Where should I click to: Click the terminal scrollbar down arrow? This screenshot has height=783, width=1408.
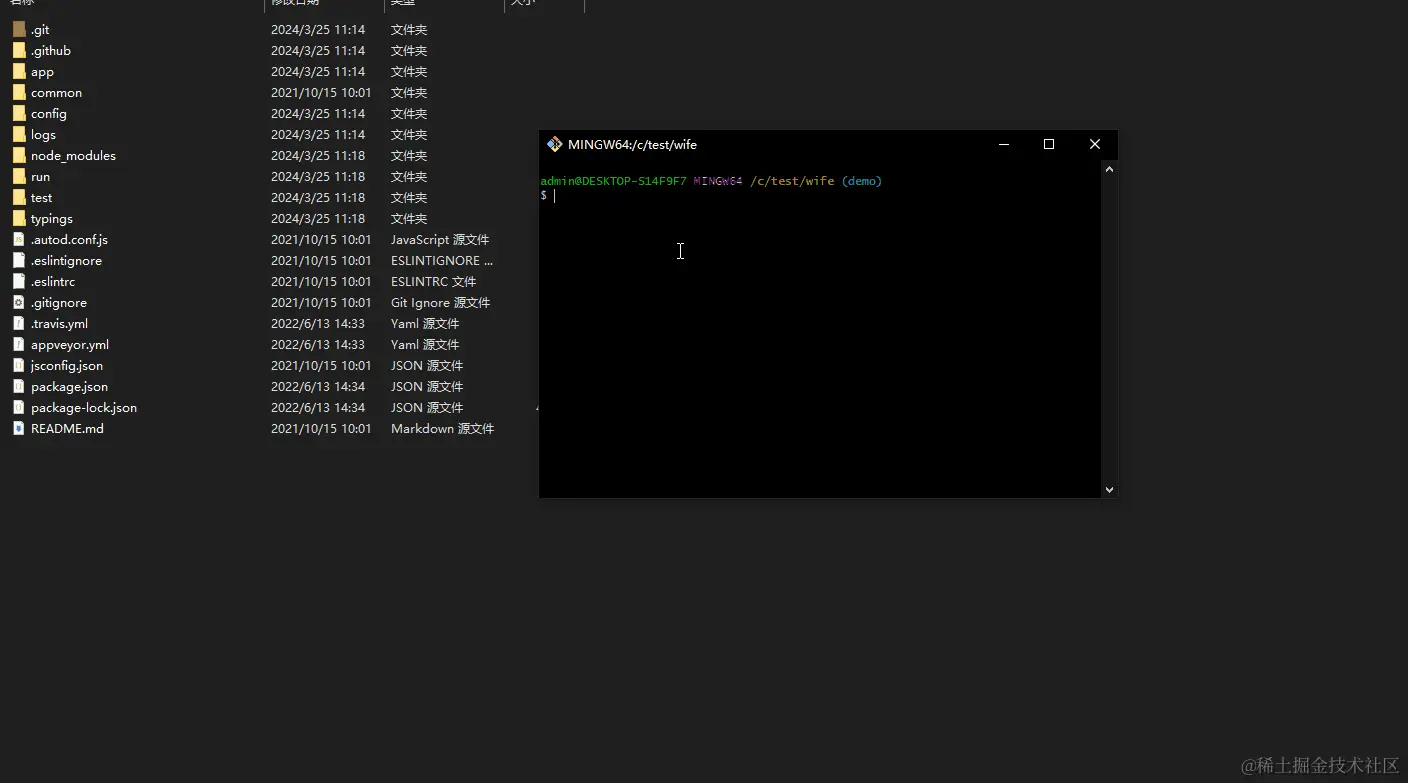(x=1109, y=490)
